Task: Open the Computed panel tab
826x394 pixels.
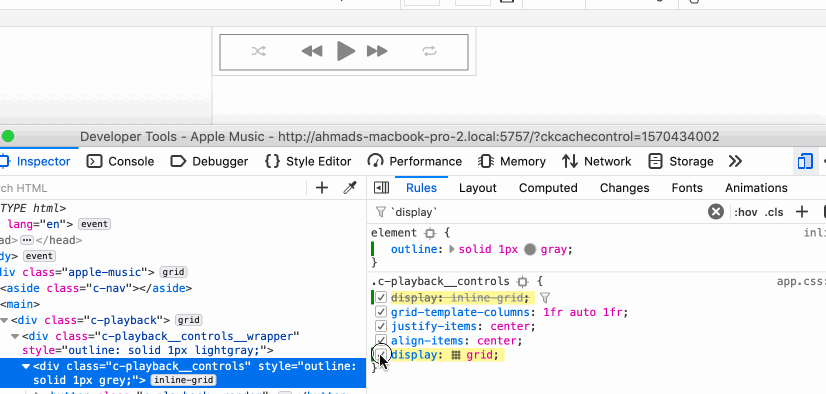Action: click(548, 188)
